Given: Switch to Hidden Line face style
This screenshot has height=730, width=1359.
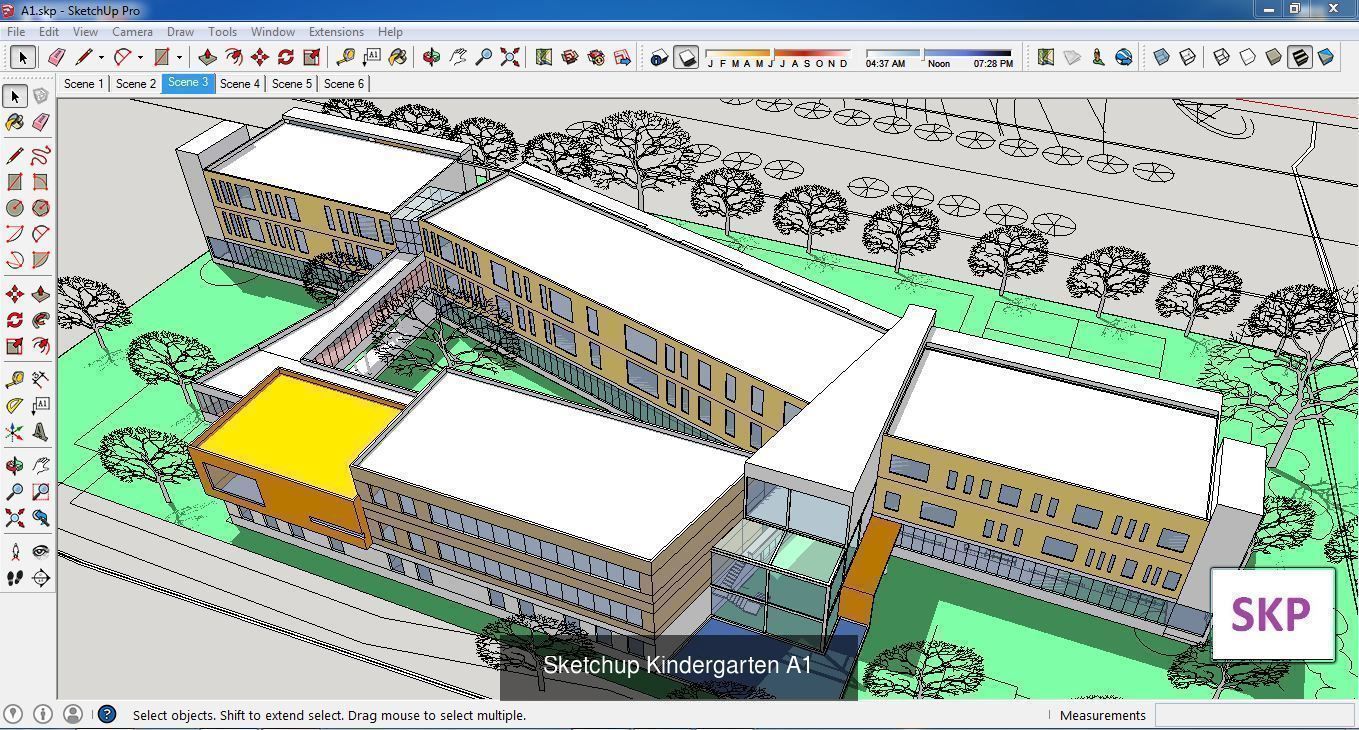Looking at the screenshot, I should pos(1247,57).
